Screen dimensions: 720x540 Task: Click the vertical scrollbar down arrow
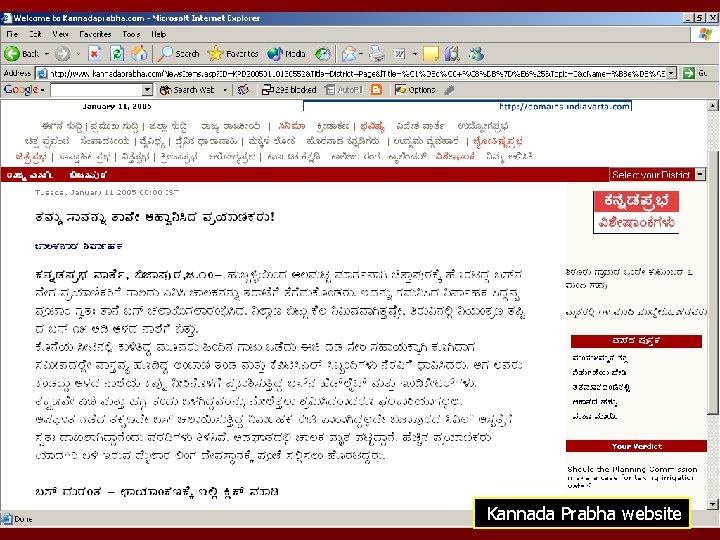(x=713, y=504)
